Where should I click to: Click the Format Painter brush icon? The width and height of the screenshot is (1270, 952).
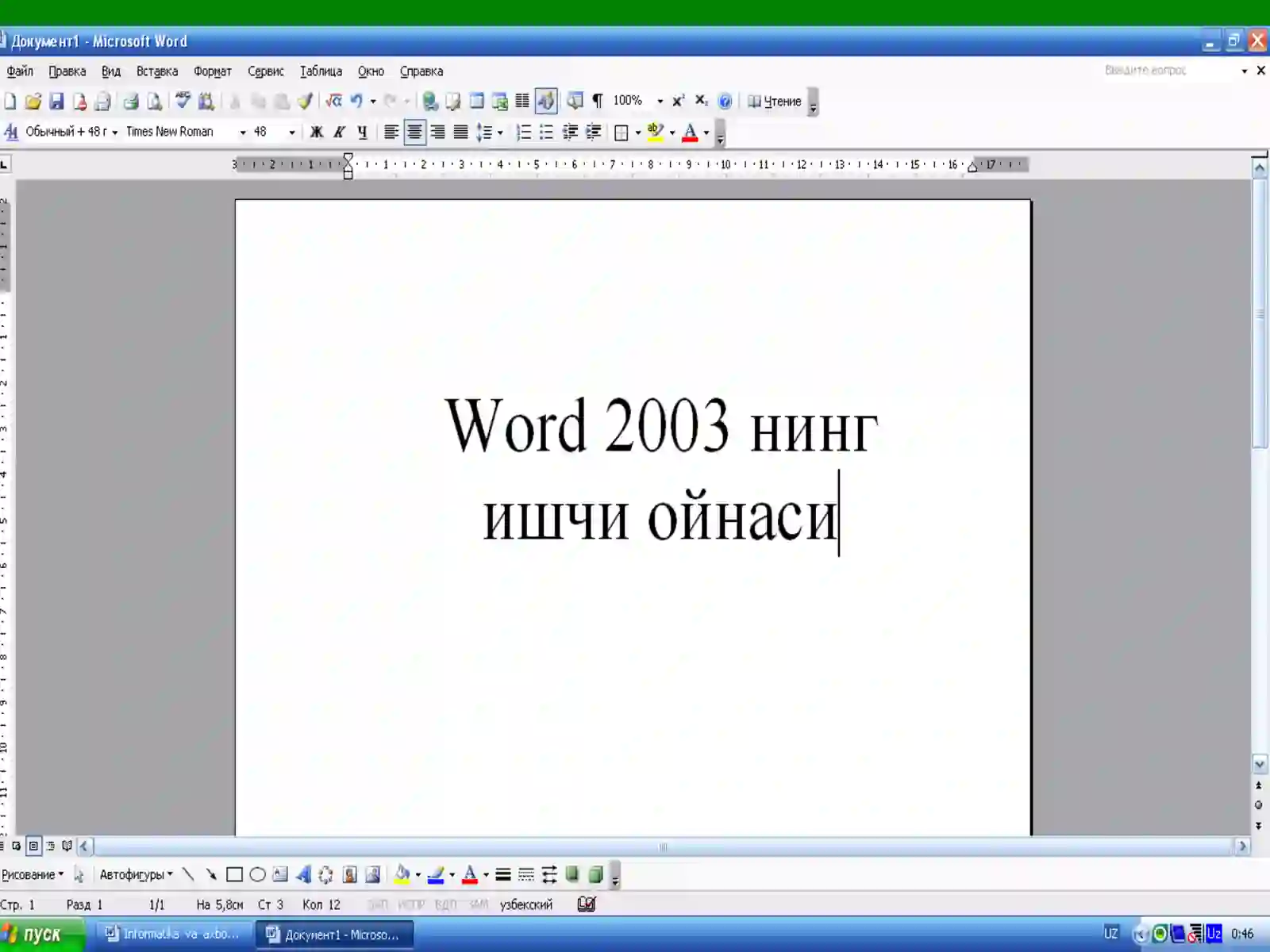[305, 102]
